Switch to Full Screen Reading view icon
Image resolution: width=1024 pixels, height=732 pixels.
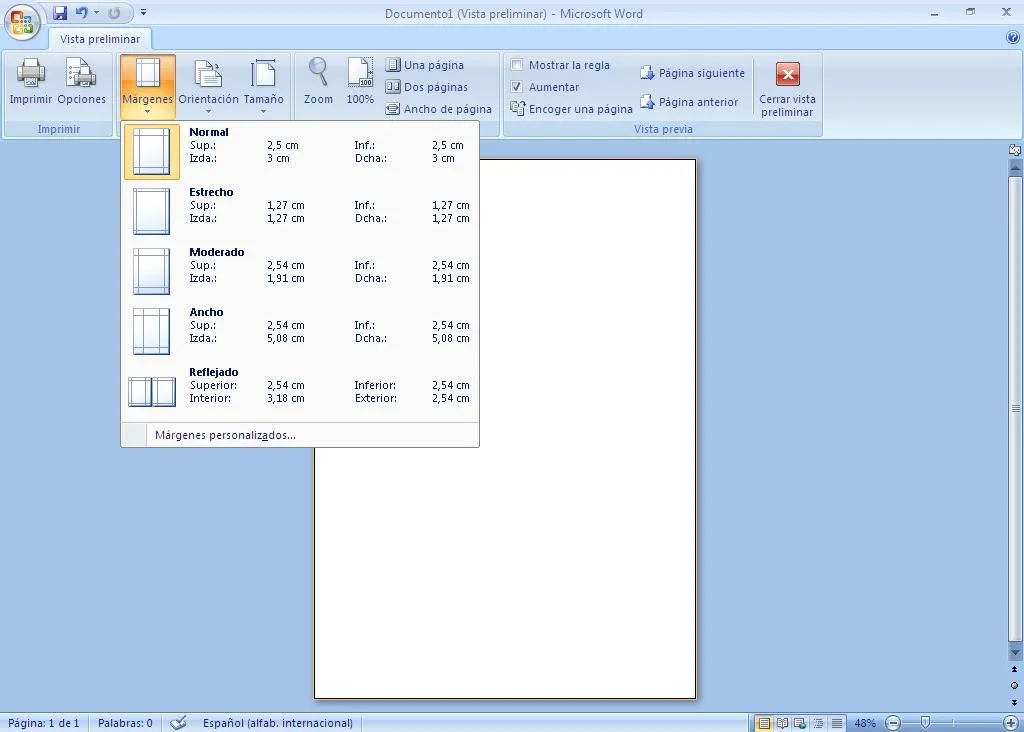(782, 723)
